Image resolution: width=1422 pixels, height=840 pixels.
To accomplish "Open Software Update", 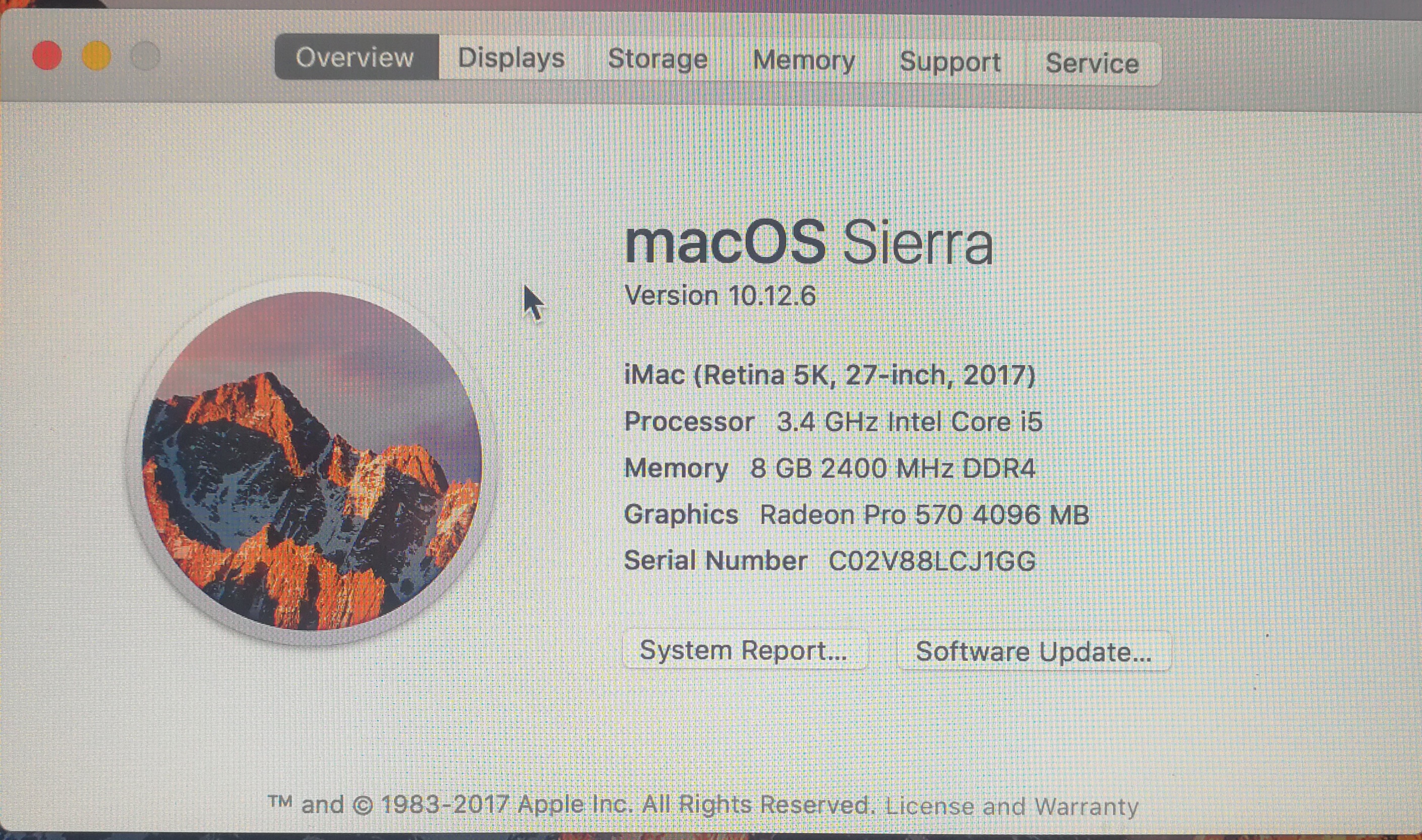I will click(1034, 652).
